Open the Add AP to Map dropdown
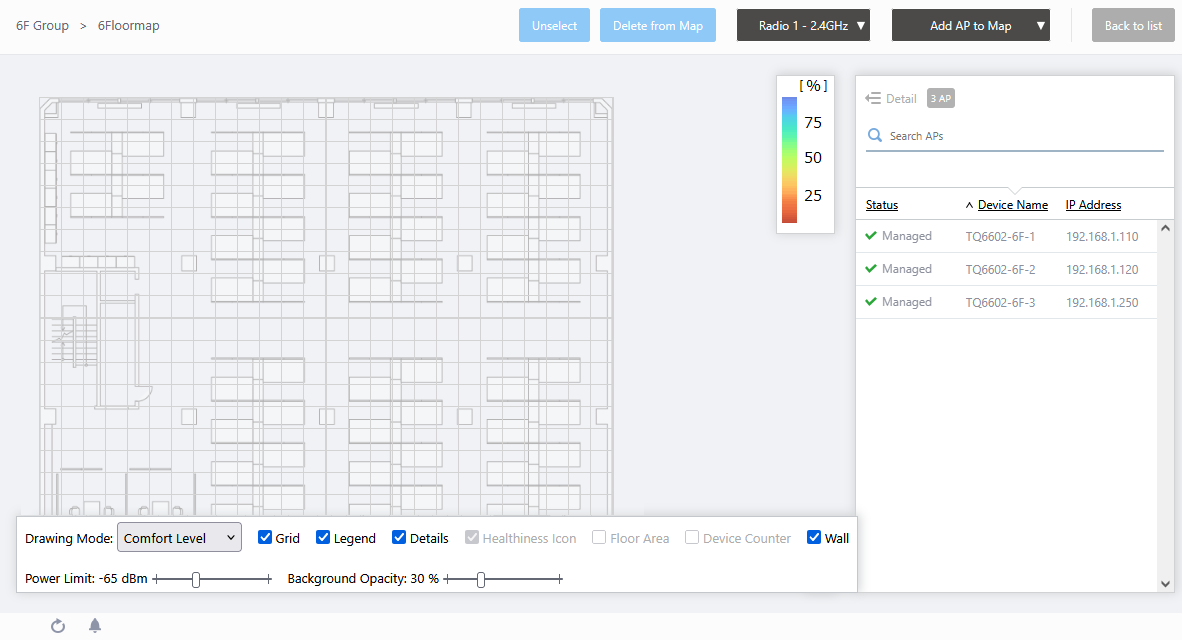This screenshot has height=640, width=1182. [x=970, y=26]
